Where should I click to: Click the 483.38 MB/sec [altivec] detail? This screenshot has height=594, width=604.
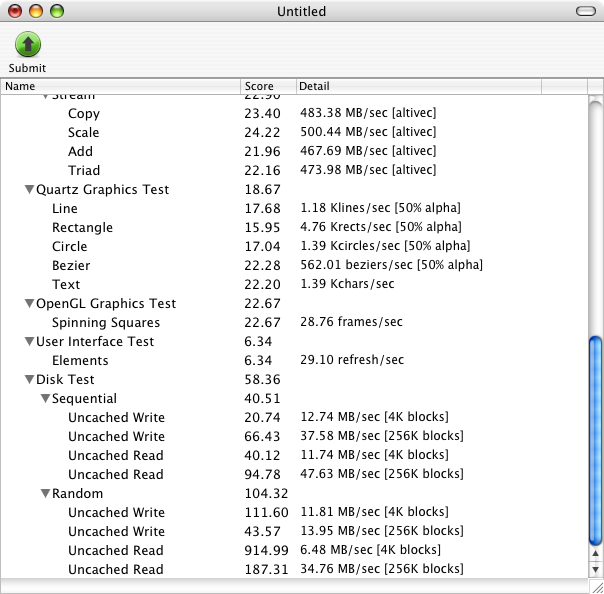(x=368, y=112)
